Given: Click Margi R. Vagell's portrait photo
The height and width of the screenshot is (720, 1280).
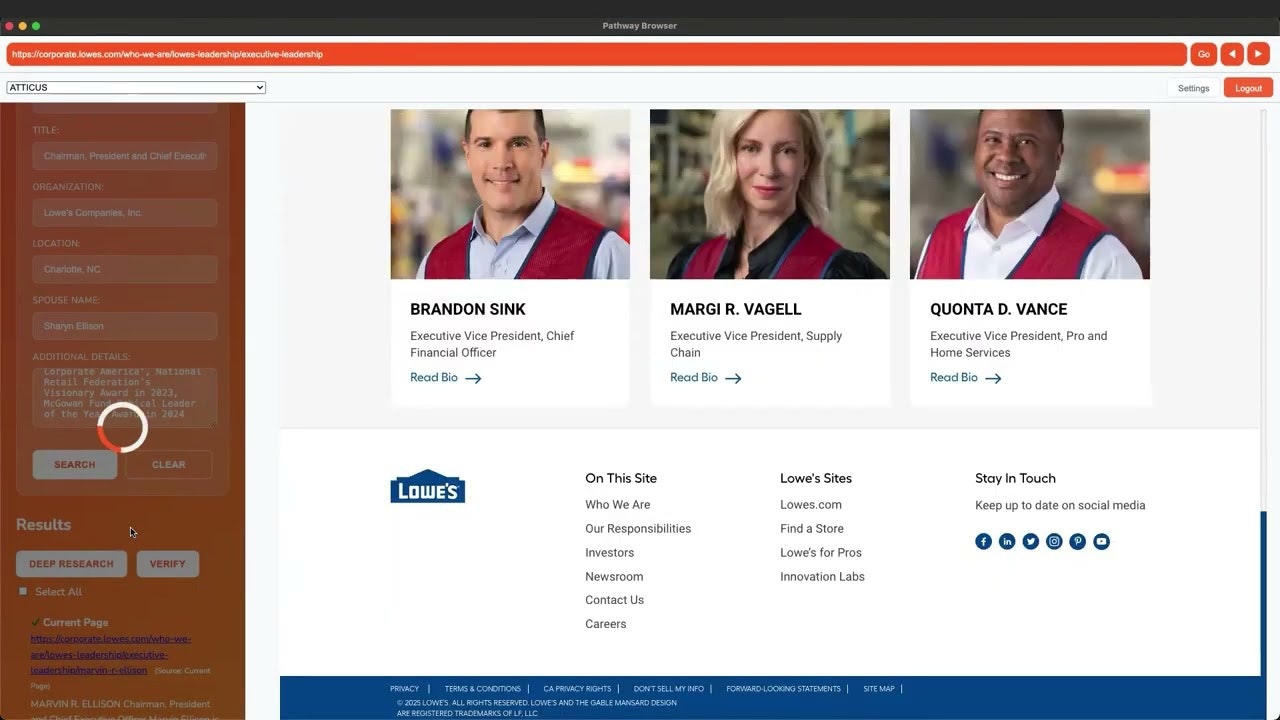Looking at the screenshot, I should (770, 194).
